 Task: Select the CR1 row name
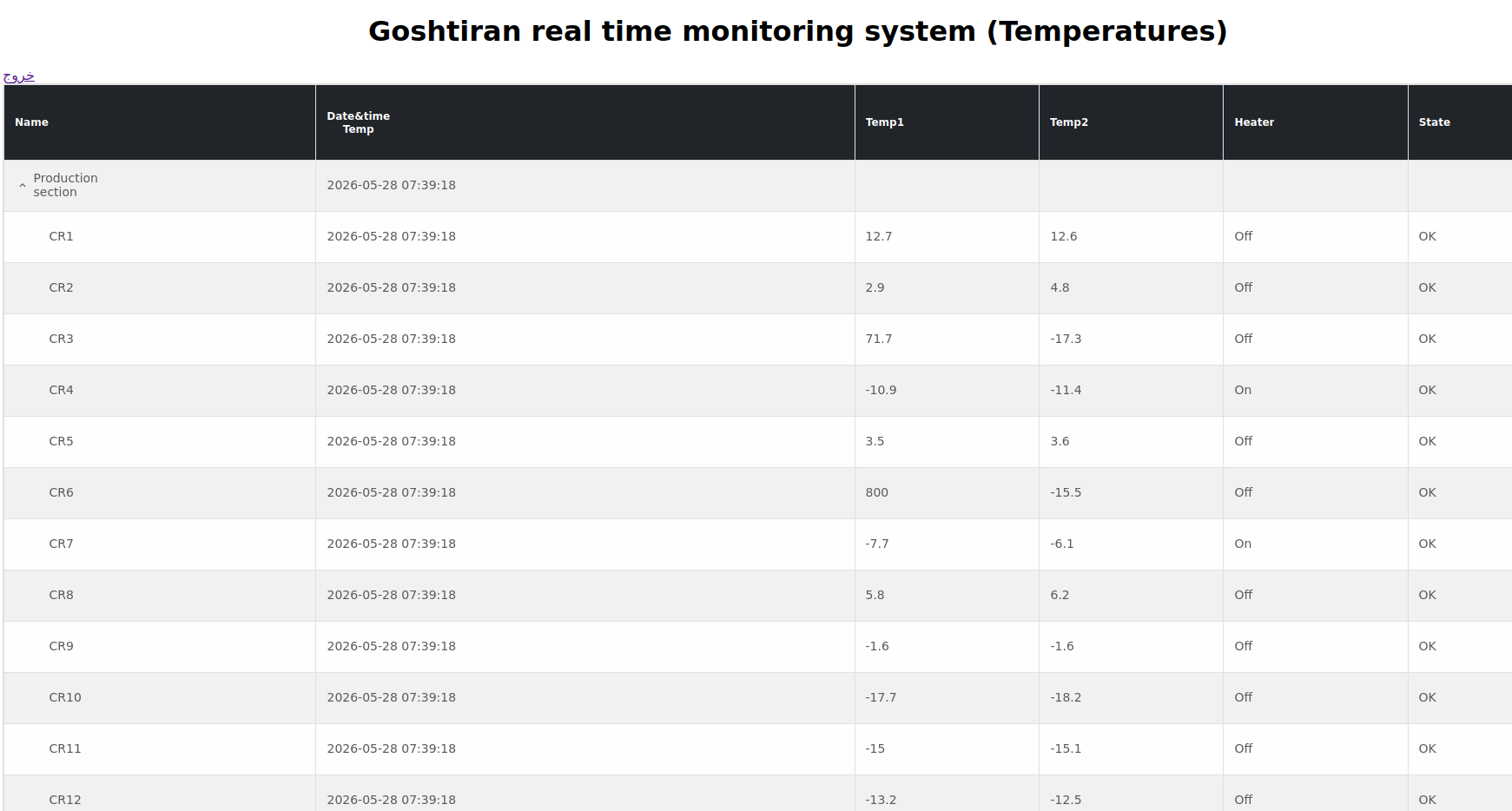point(61,236)
